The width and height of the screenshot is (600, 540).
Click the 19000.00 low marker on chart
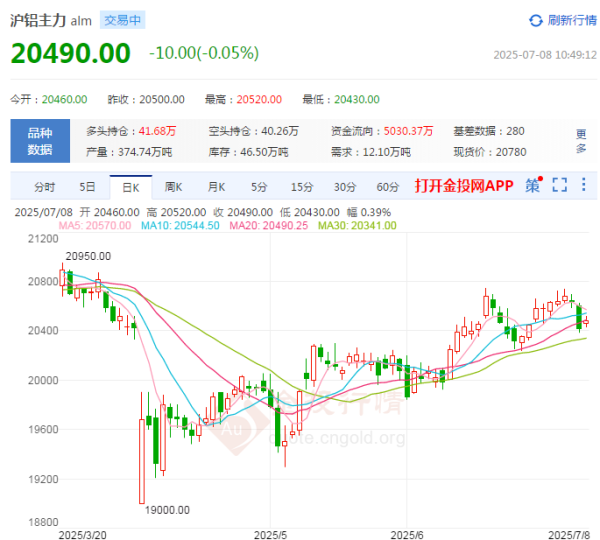pyautogui.click(x=167, y=510)
